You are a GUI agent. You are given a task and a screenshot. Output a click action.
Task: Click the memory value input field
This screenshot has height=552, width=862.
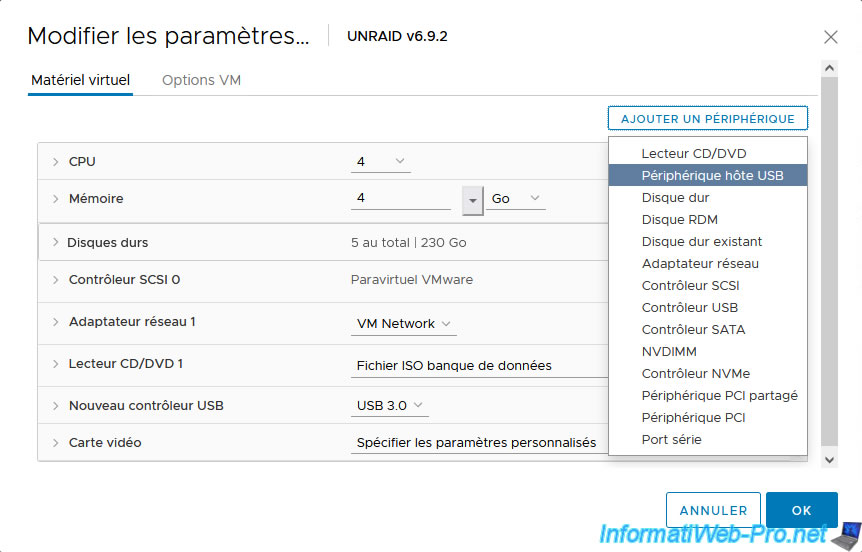pos(400,199)
